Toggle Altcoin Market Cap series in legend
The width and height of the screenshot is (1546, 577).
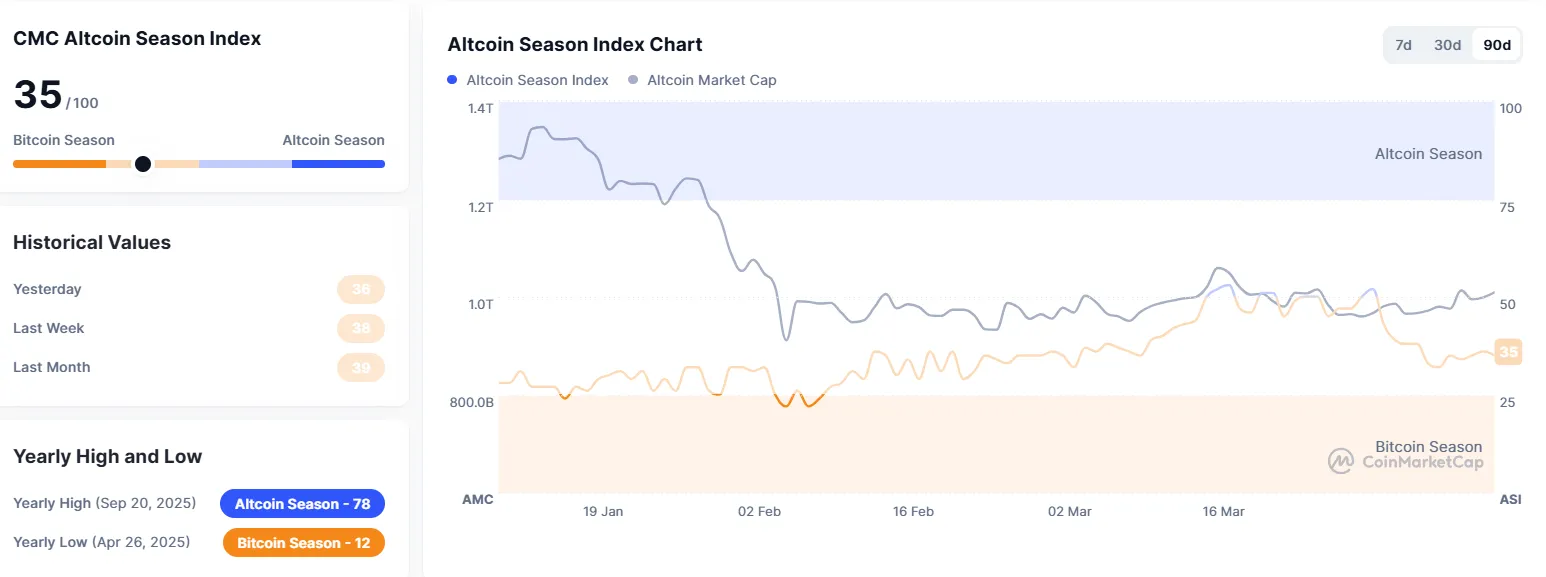(711, 80)
